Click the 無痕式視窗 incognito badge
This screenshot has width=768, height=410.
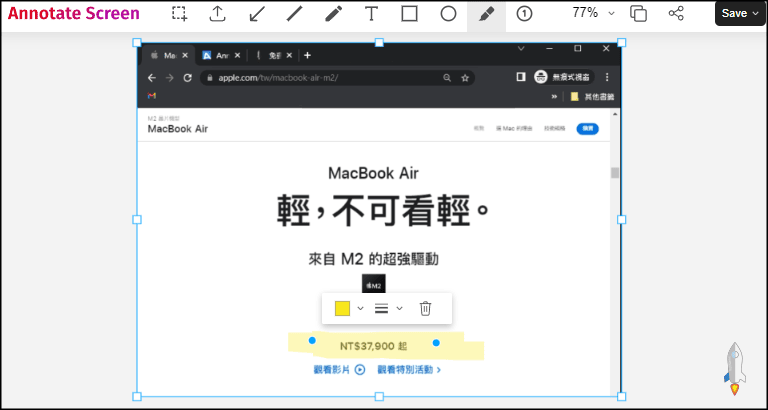coord(563,77)
